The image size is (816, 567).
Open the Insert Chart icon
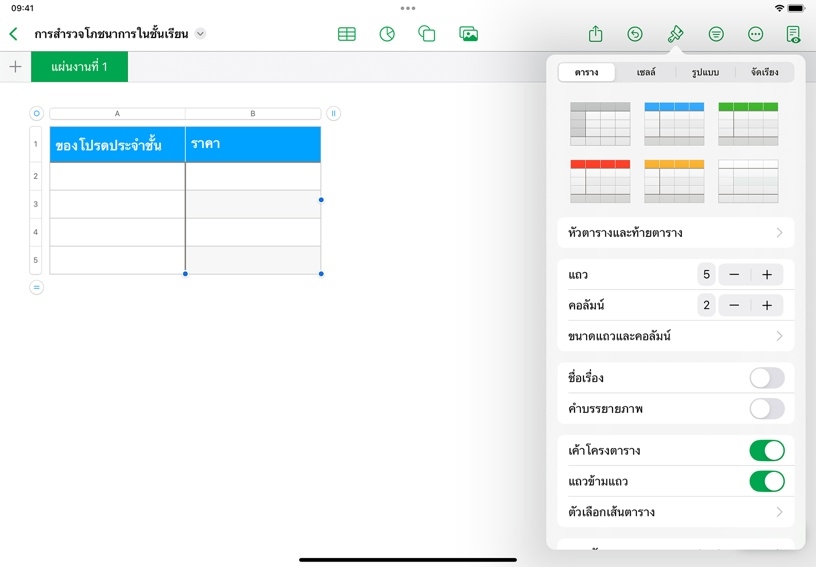click(x=387, y=34)
